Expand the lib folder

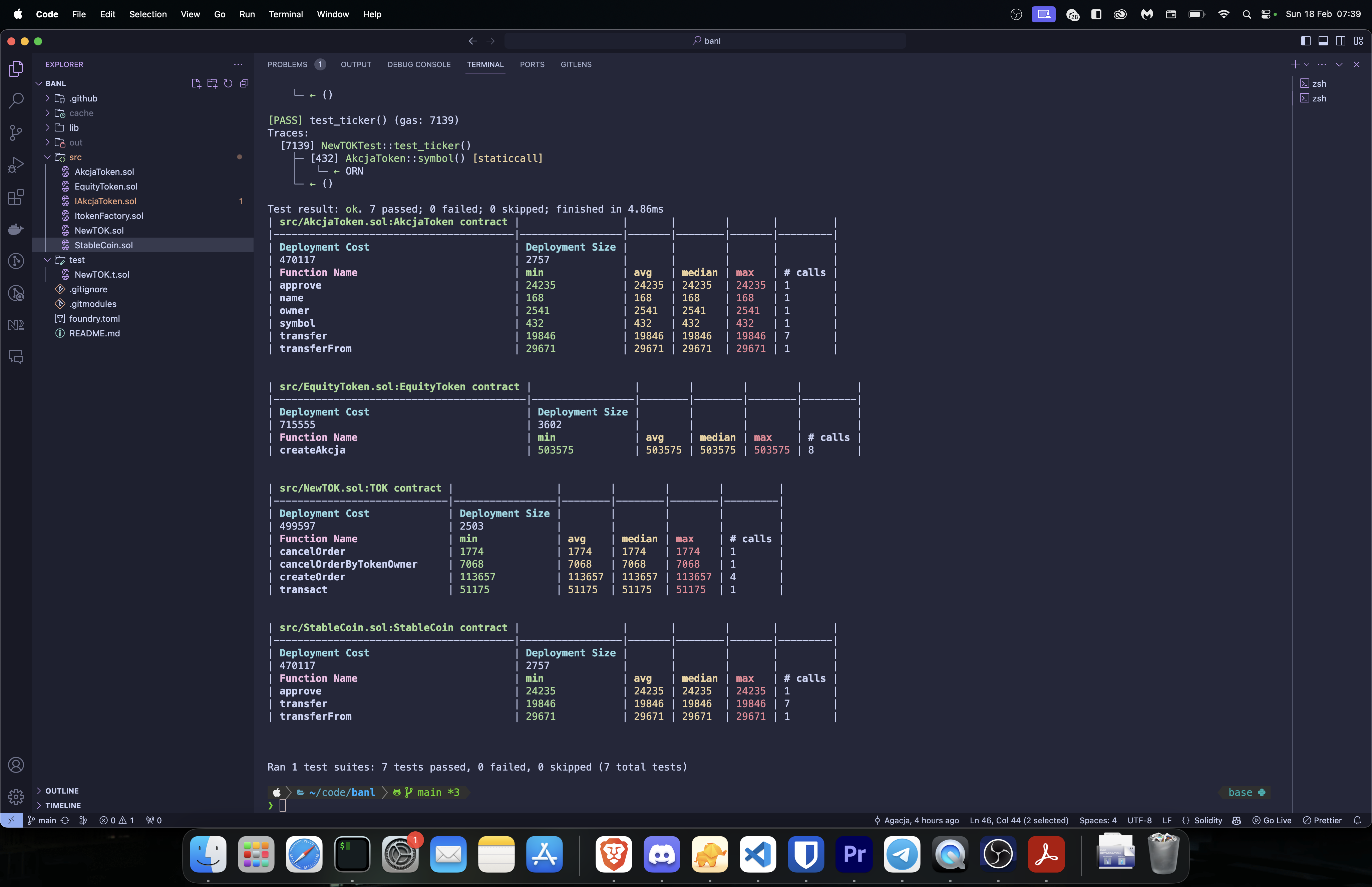coord(74,128)
